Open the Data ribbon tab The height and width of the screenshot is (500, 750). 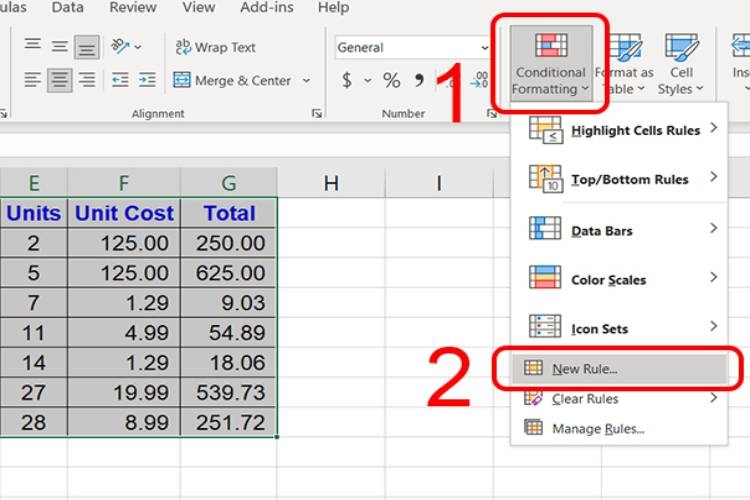(67, 7)
